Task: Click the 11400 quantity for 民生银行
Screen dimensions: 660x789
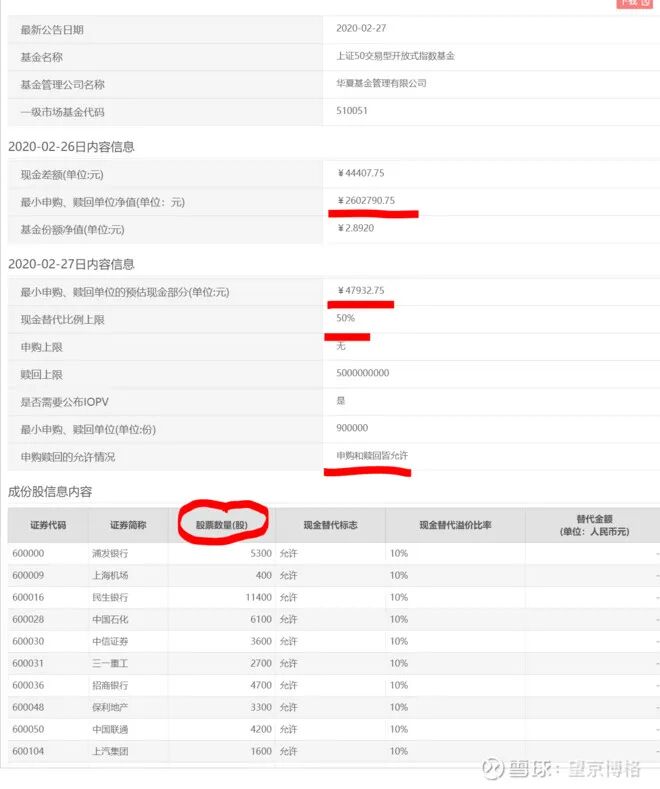Action: coord(259,597)
